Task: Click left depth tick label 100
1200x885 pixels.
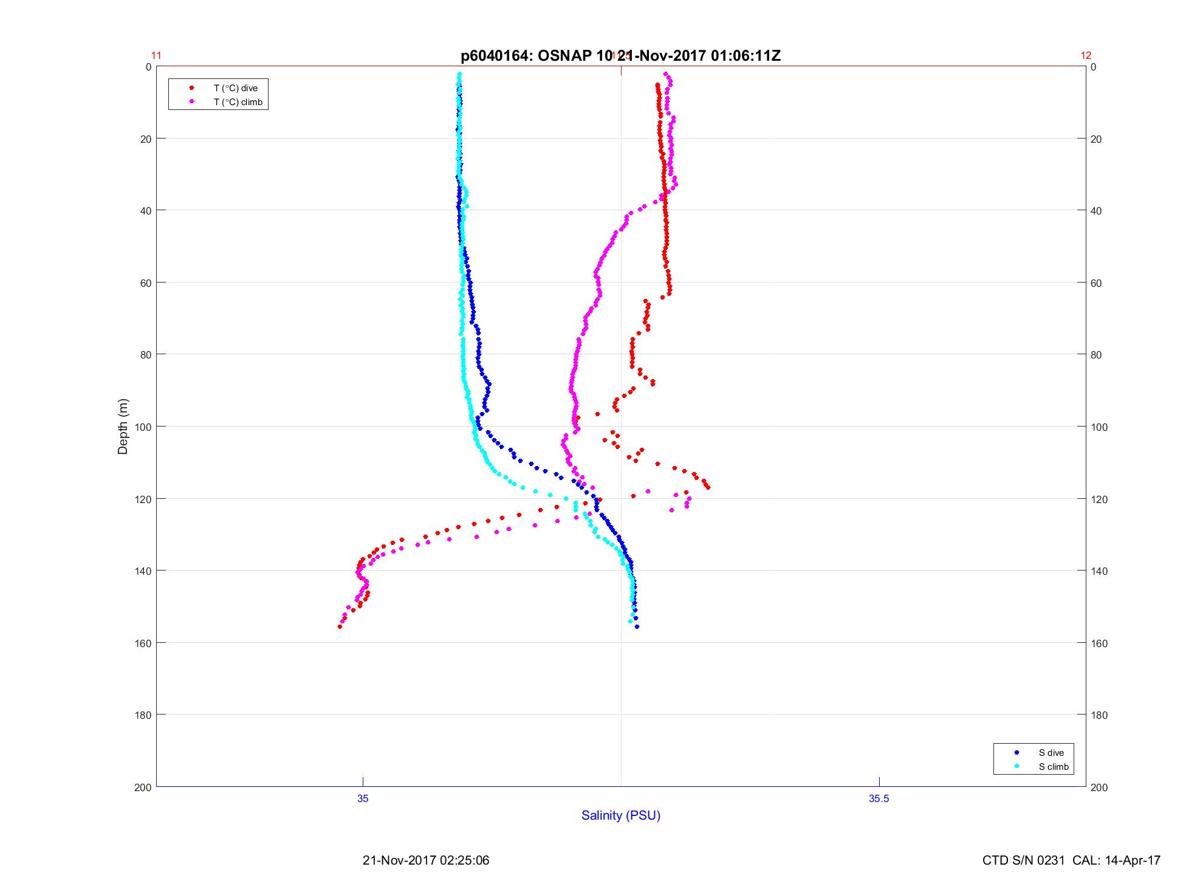Action: [x=143, y=427]
